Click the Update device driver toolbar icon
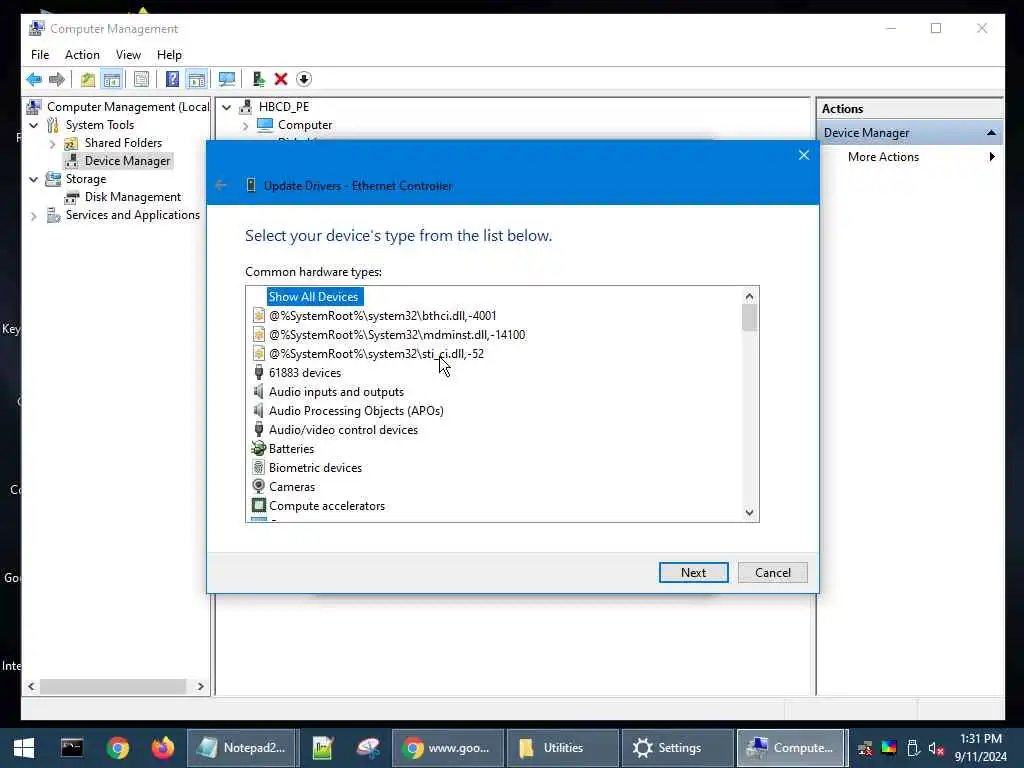This screenshot has width=1024, height=768. click(x=259, y=80)
